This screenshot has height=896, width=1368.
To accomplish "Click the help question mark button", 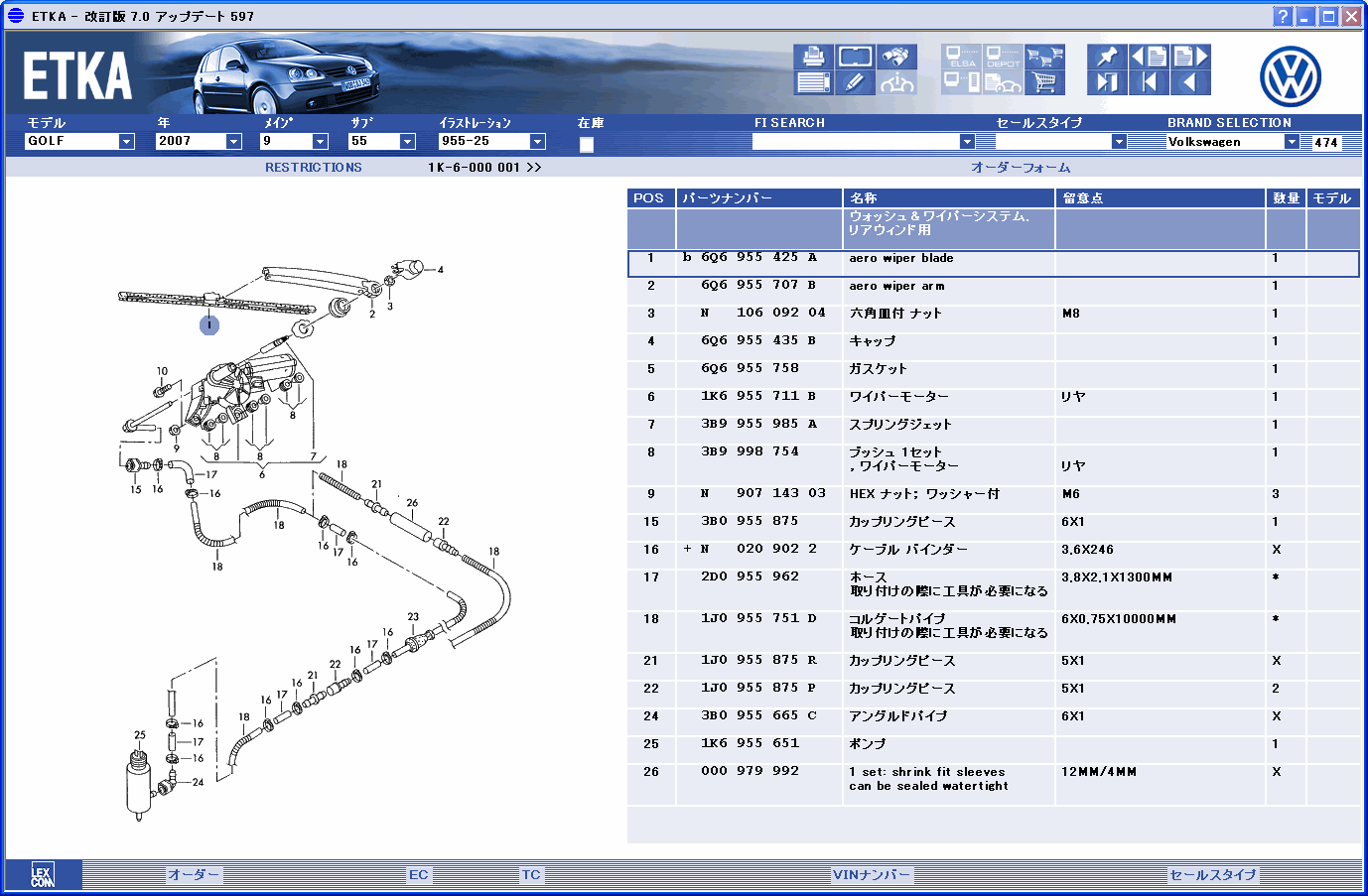I will tap(1283, 16).
